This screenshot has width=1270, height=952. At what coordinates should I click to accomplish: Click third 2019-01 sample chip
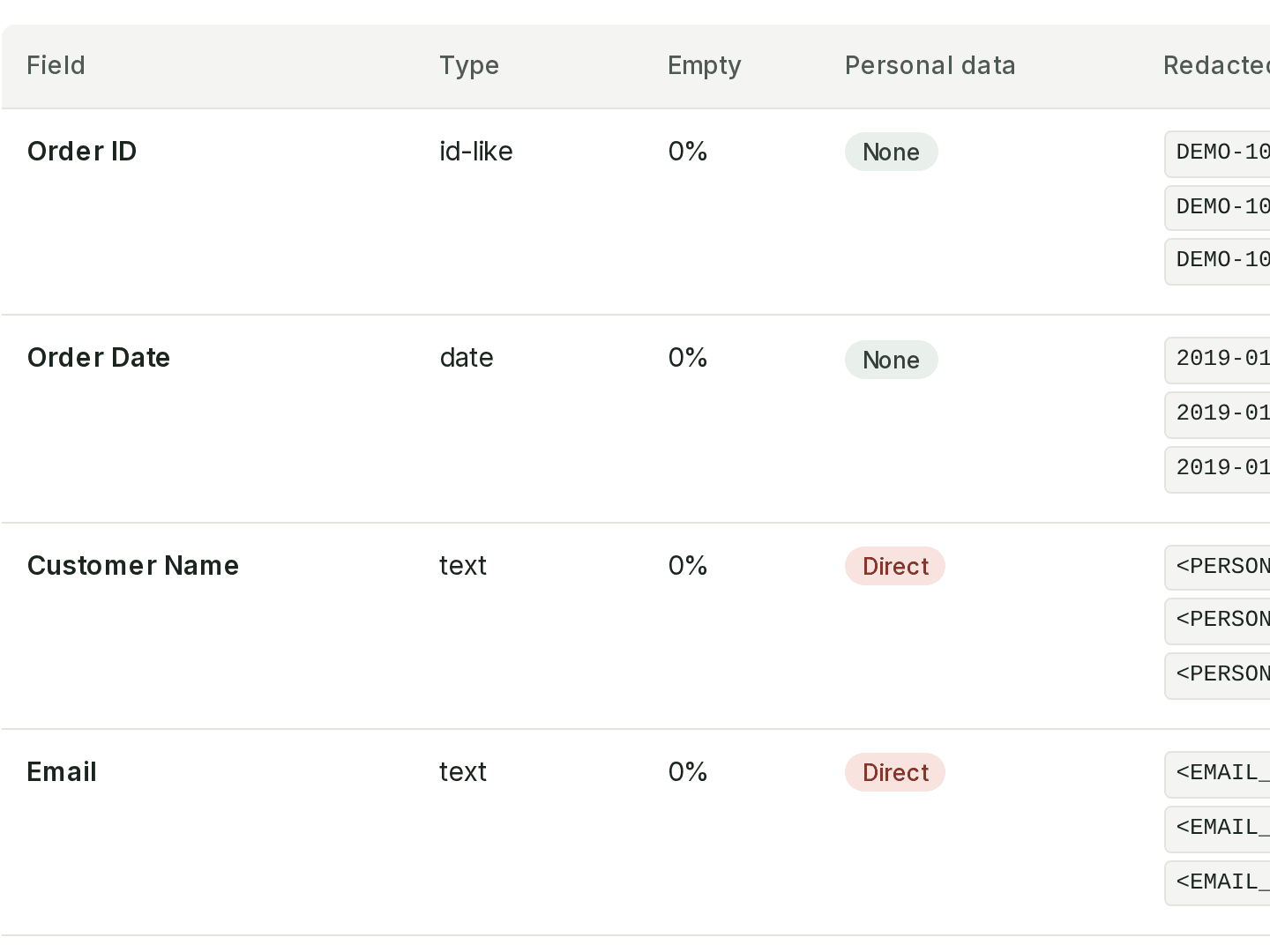tap(1218, 469)
